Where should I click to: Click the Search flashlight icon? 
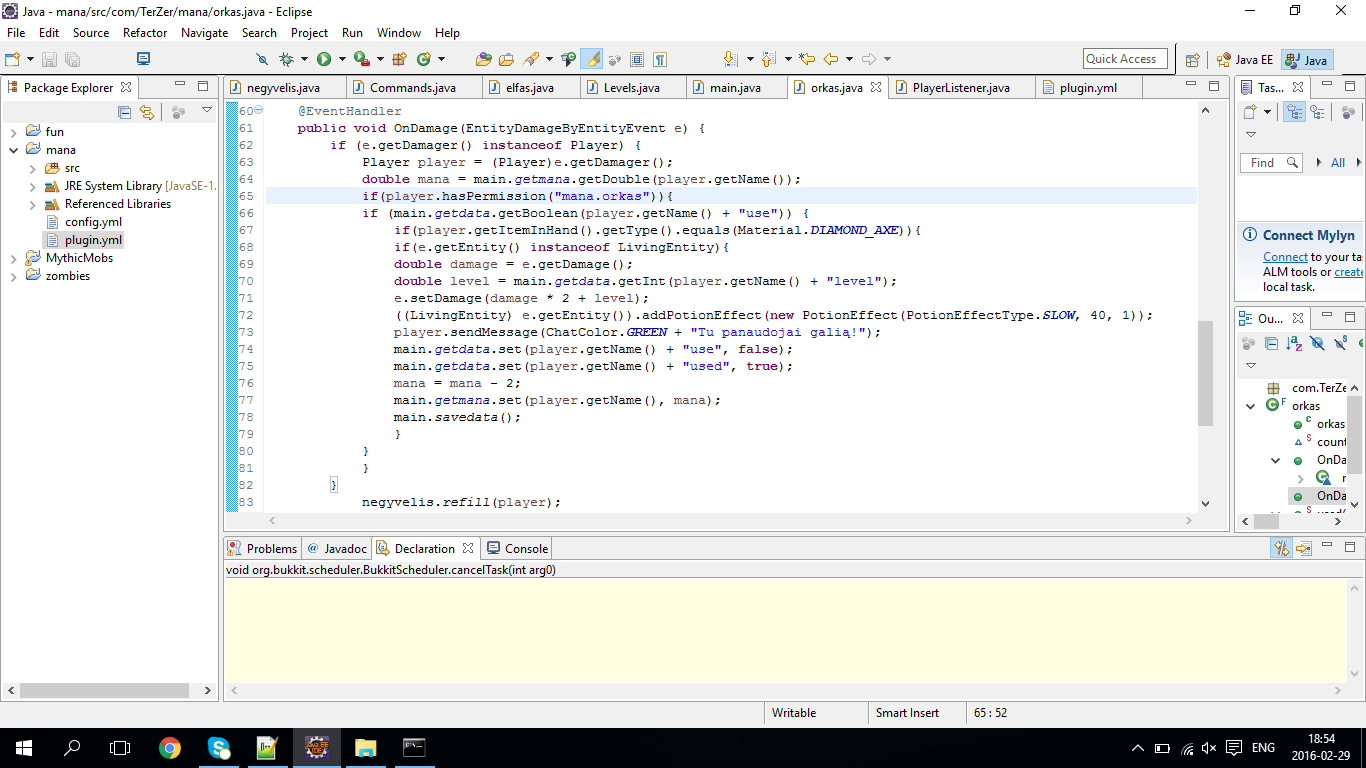tap(531, 59)
